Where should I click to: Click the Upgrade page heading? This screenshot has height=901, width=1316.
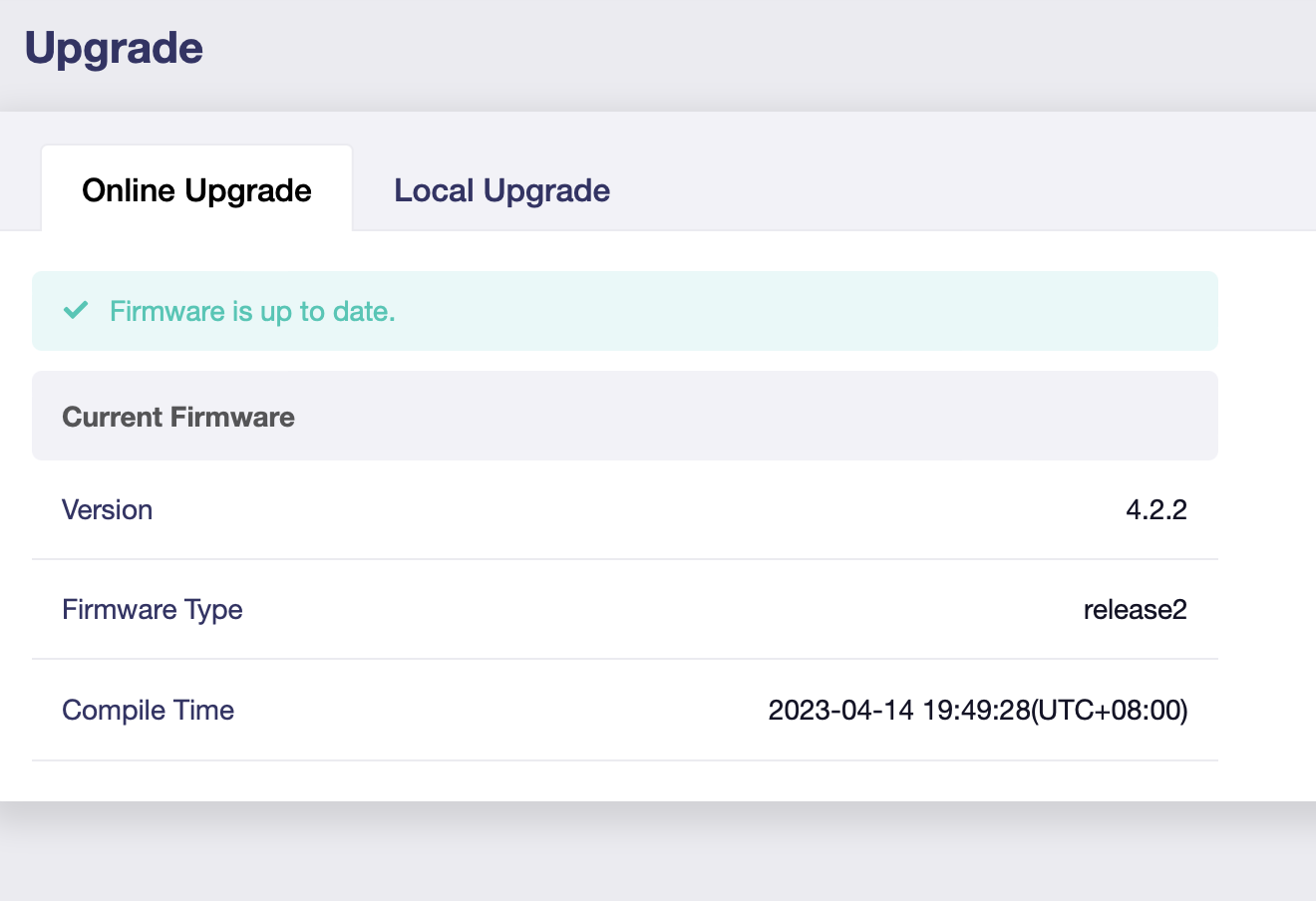click(x=114, y=48)
